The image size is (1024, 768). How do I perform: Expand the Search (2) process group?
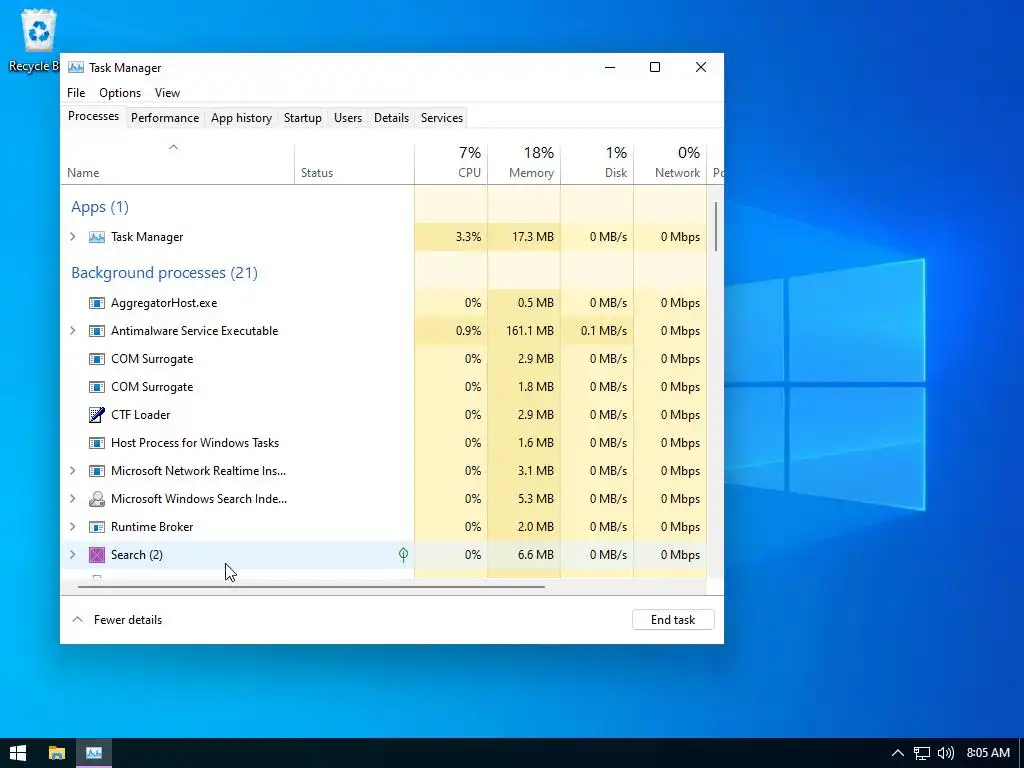pos(72,555)
